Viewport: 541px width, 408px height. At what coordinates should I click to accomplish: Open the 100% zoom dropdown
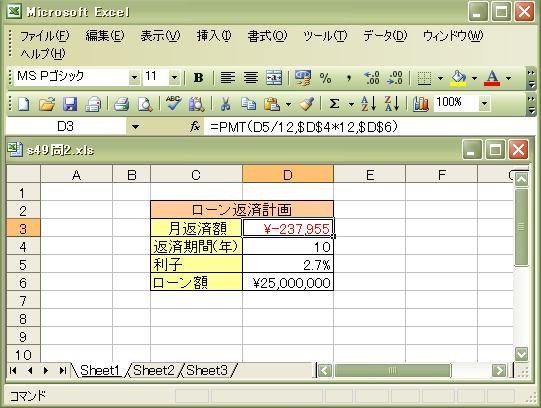coord(484,103)
